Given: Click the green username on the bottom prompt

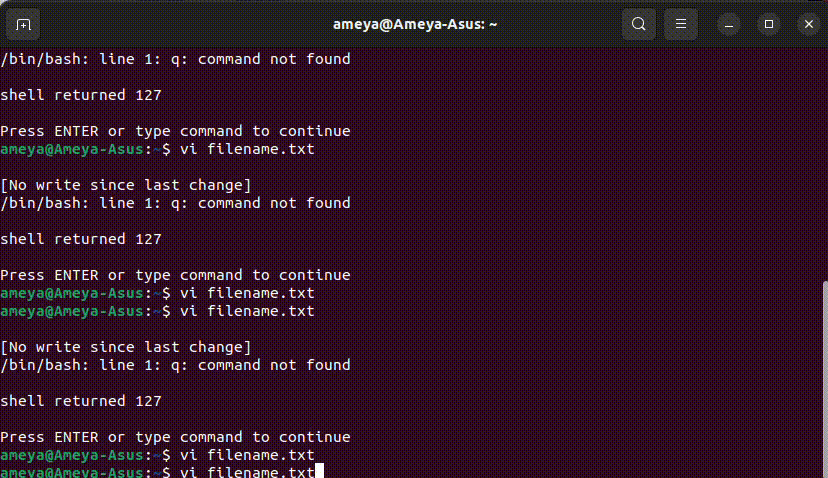Looking at the screenshot, I should point(72,472).
